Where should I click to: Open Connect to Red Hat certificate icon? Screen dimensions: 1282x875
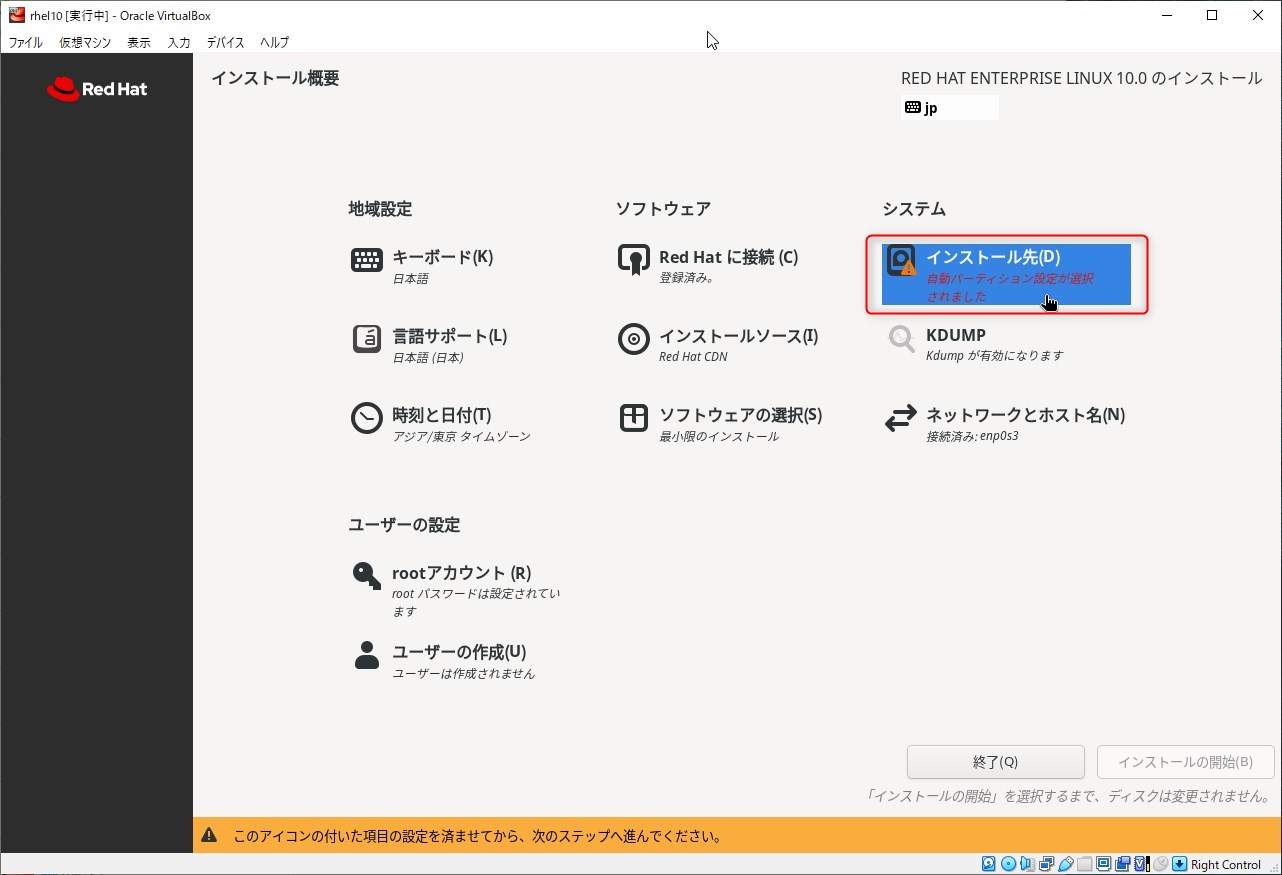pyautogui.click(x=634, y=260)
